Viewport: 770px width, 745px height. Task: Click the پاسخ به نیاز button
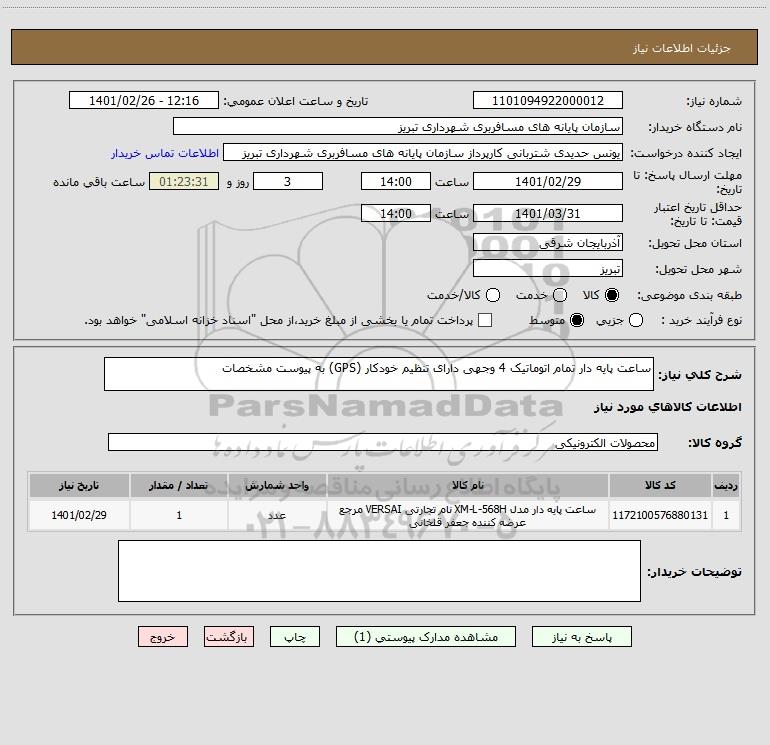click(581, 636)
